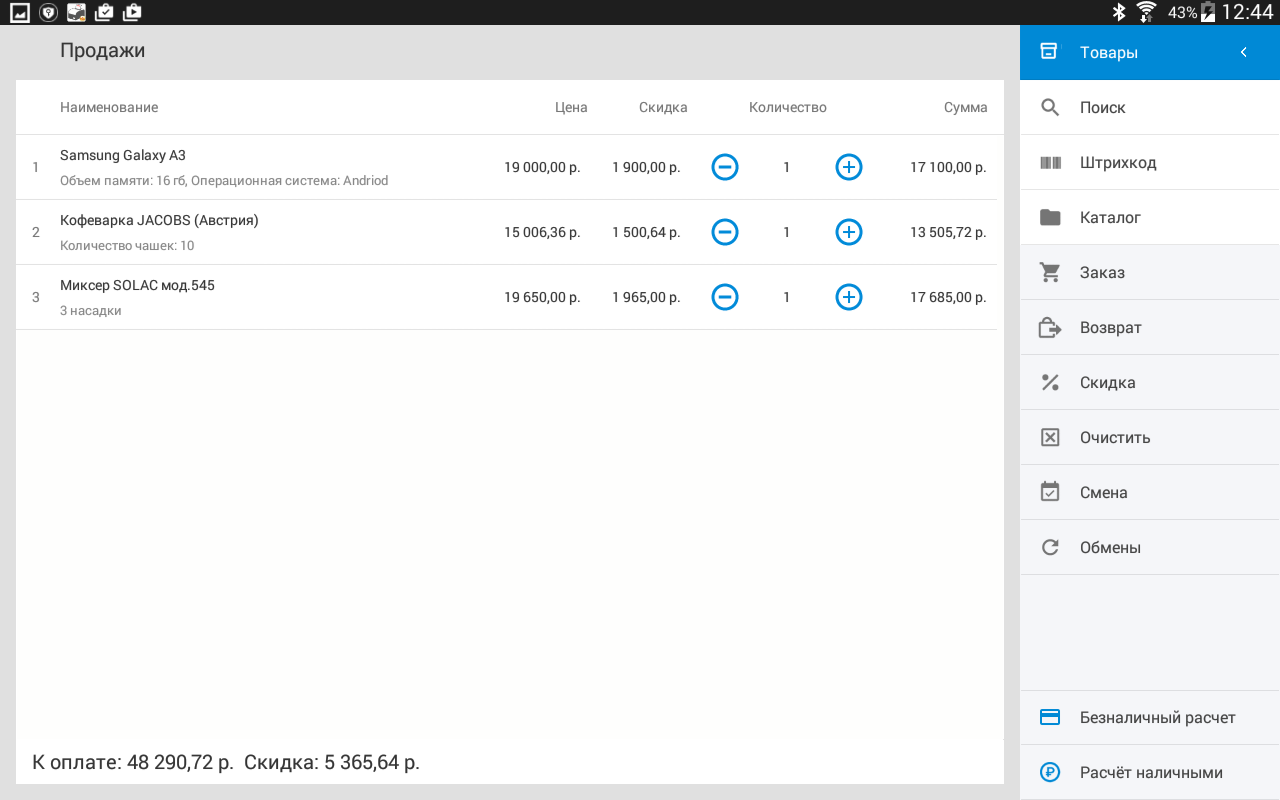
Task: Decrease JACOBS coffee maker quantity
Action: 725,232
